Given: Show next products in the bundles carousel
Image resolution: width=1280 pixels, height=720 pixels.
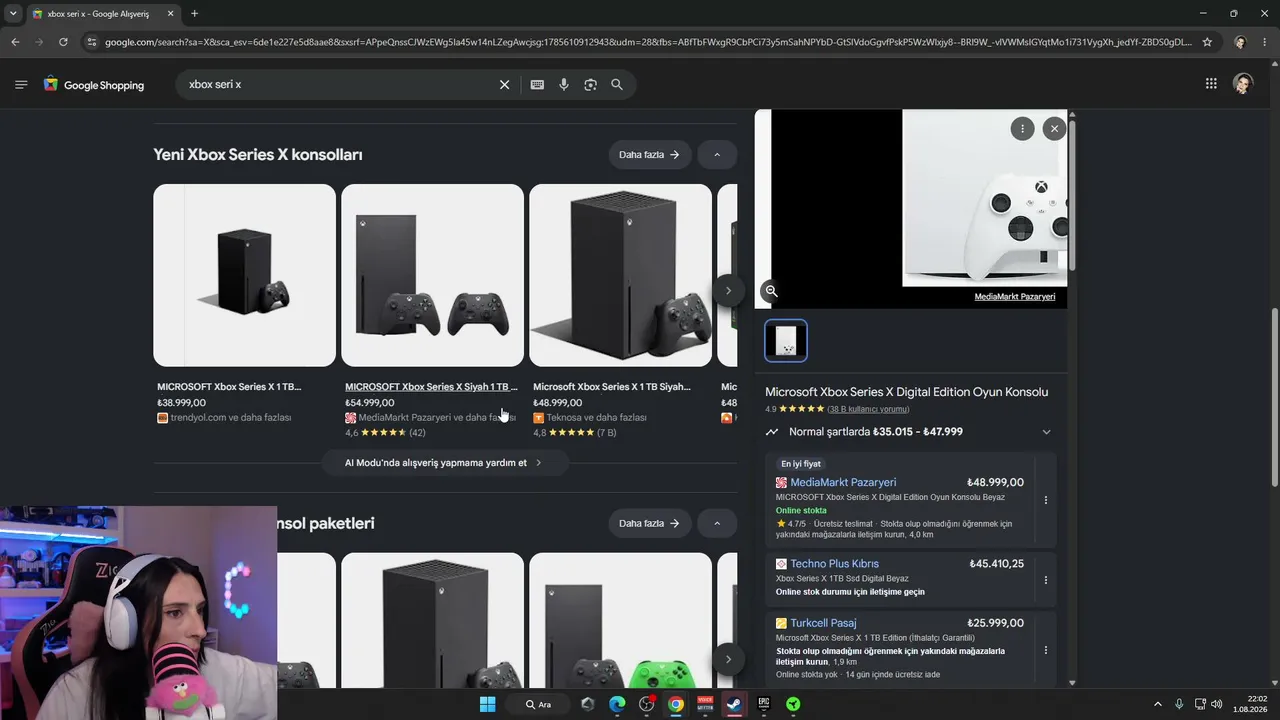Looking at the screenshot, I should (x=728, y=659).
